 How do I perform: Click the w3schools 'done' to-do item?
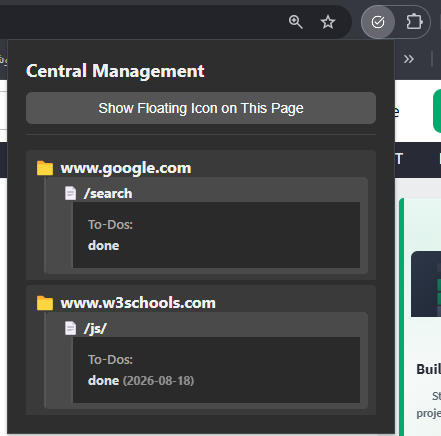click(104, 381)
